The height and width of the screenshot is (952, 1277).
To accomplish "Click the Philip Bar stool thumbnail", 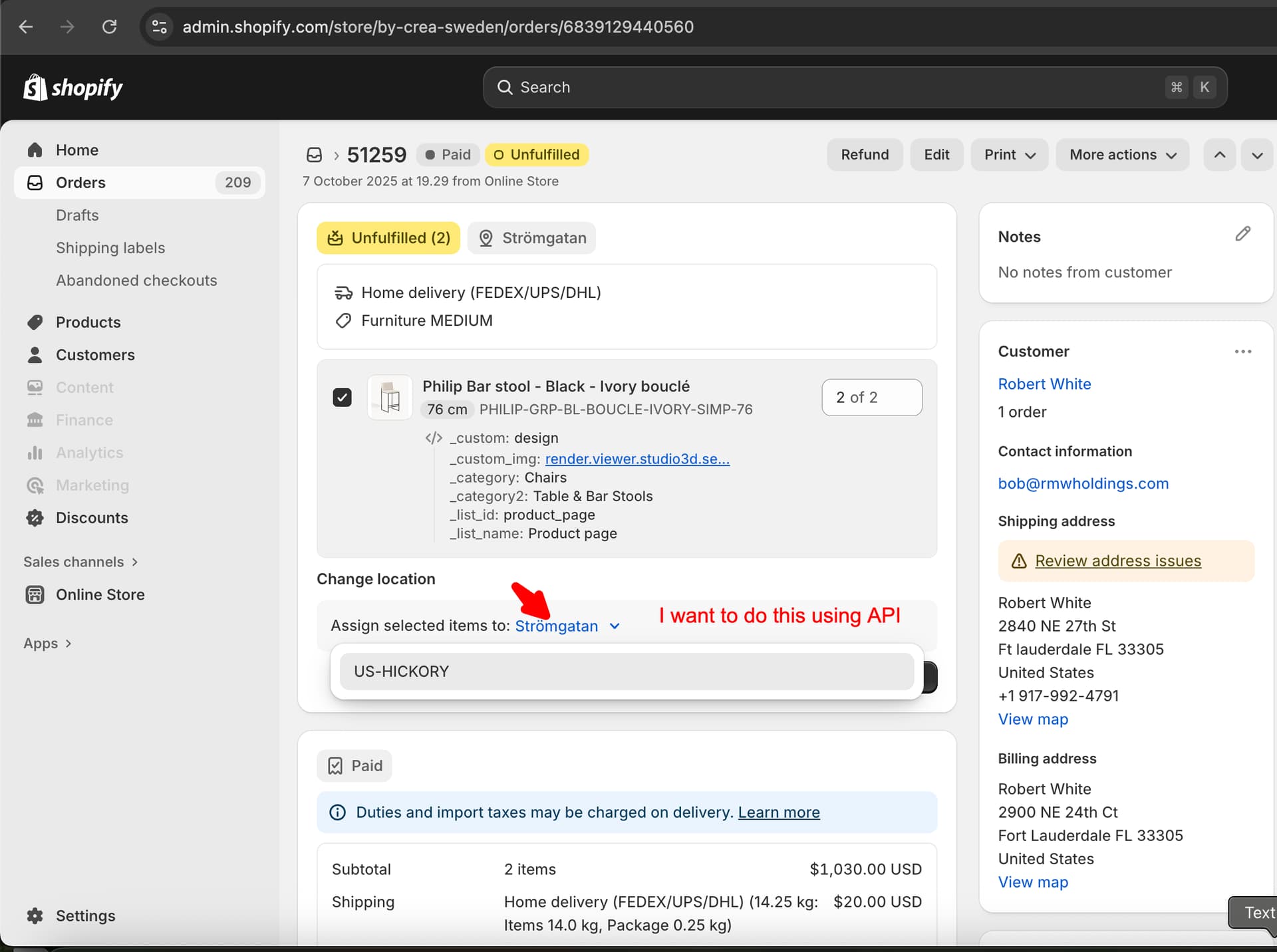I will tap(390, 398).
